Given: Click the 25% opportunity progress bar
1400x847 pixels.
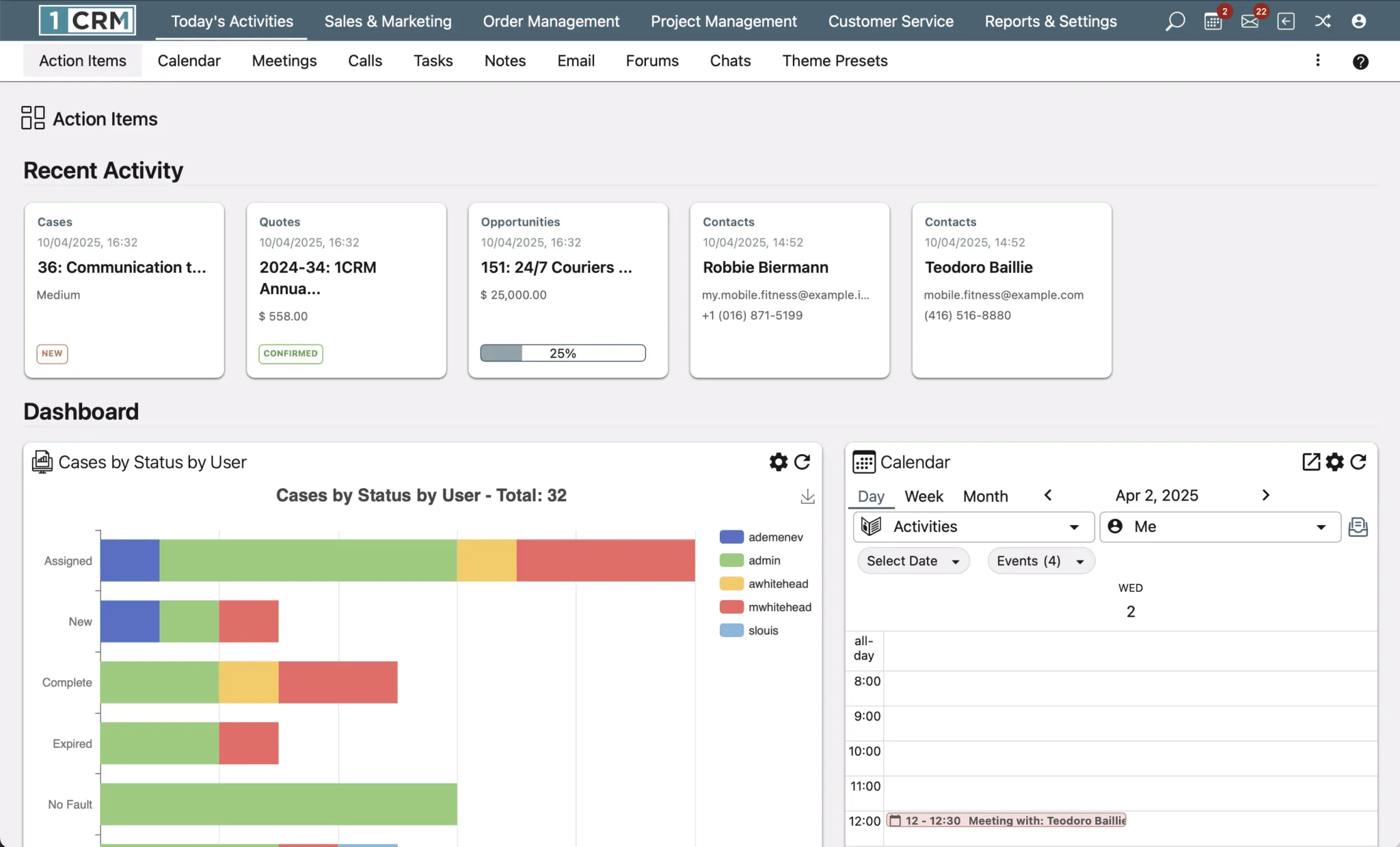Looking at the screenshot, I should pos(563,353).
